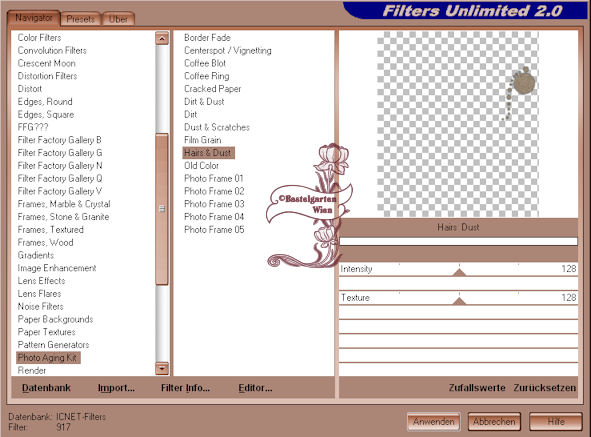Viewport: 591px width, 437px height.
Task: Click the scroll up arrow in category list
Action: click(162, 38)
